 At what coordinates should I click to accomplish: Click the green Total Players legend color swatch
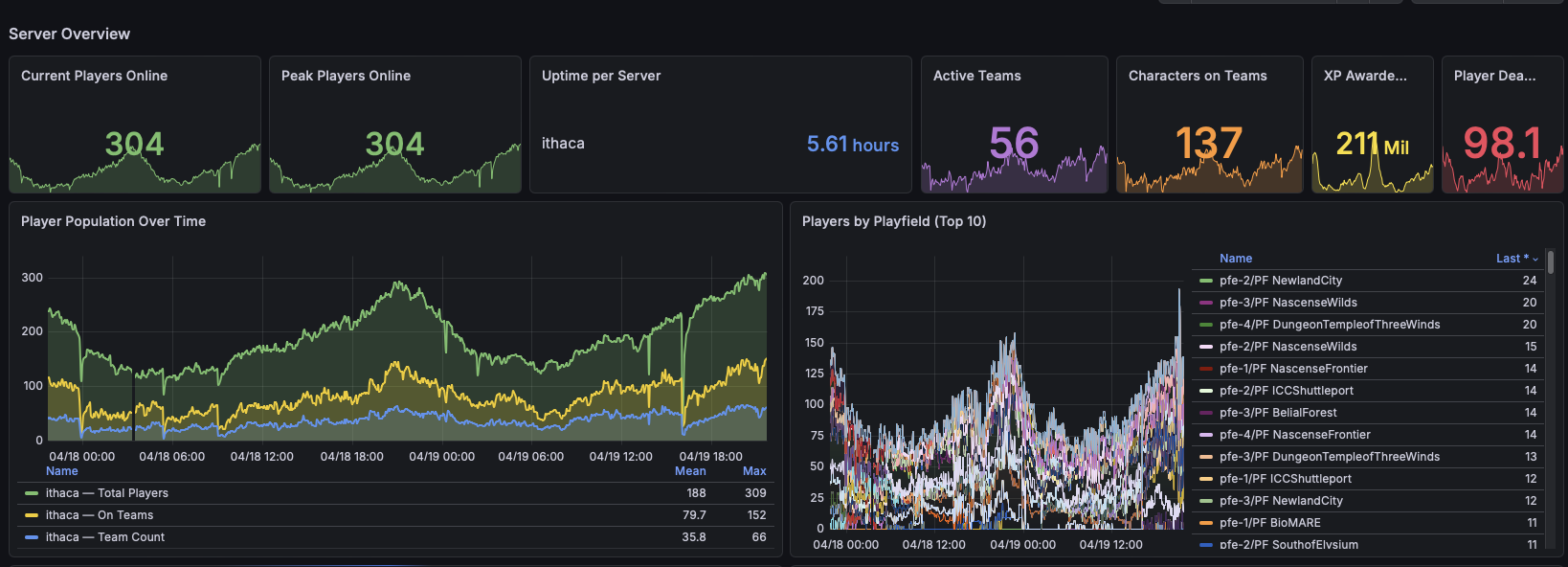tap(32, 493)
